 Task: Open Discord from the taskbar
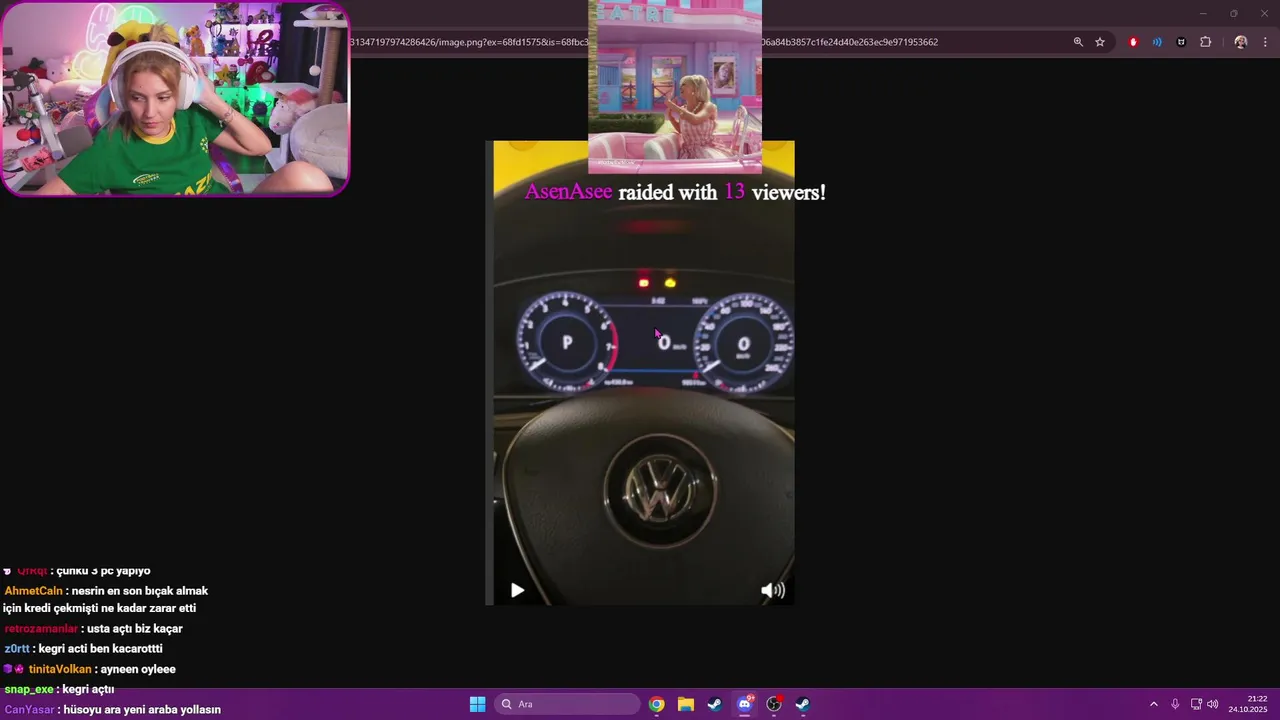[744, 704]
